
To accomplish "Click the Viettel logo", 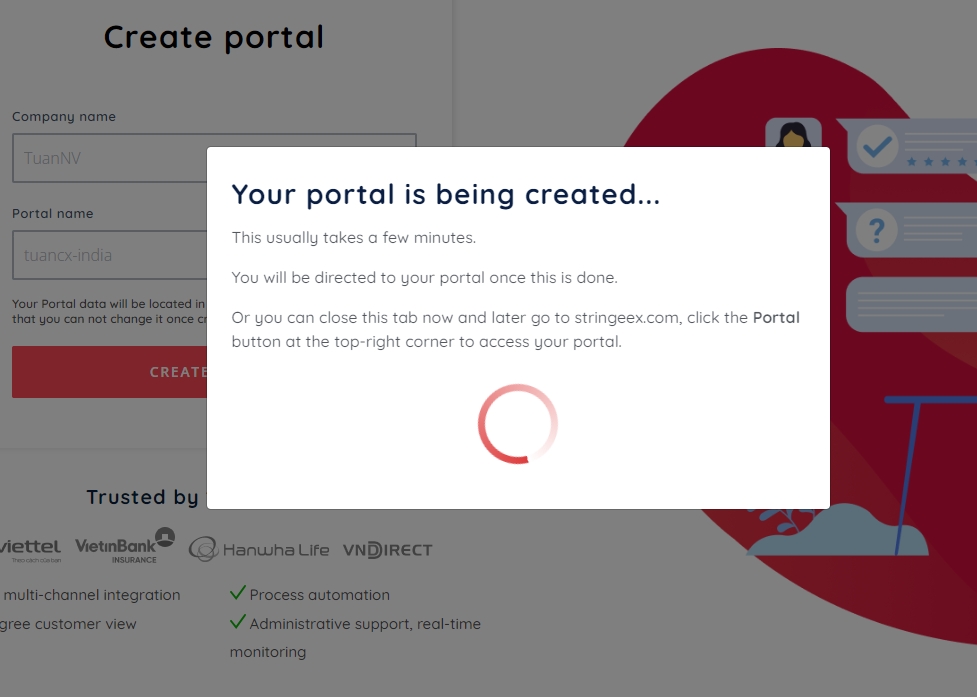I will click(x=30, y=548).
